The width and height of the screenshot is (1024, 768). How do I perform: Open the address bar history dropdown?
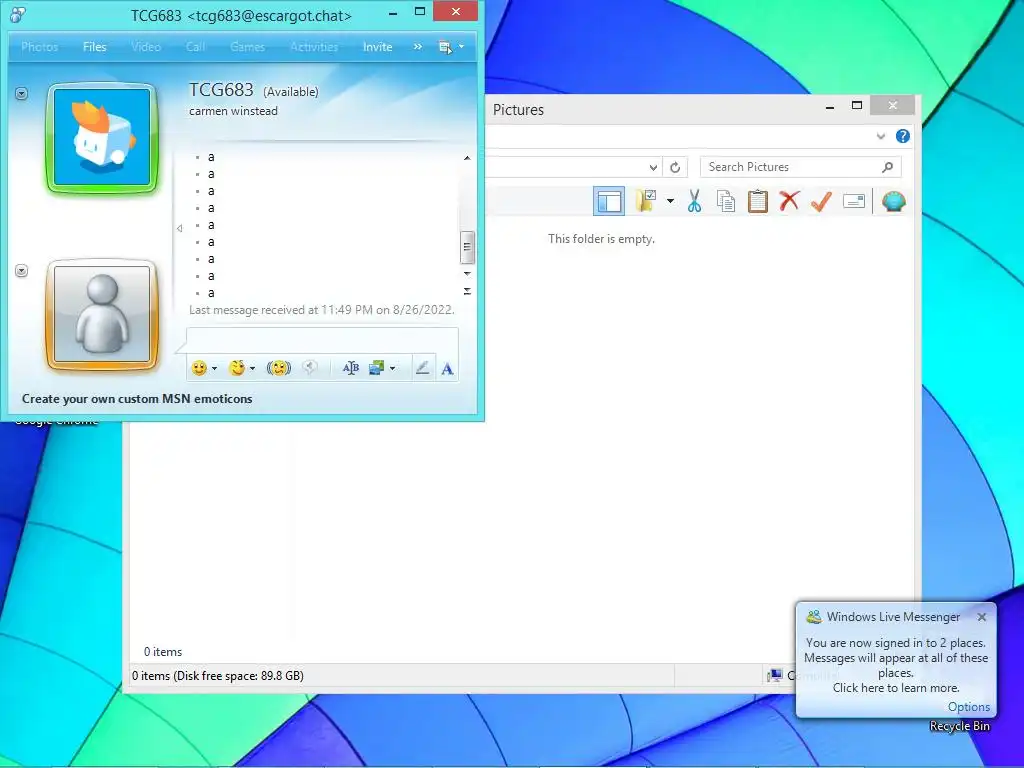click(653, 167)
